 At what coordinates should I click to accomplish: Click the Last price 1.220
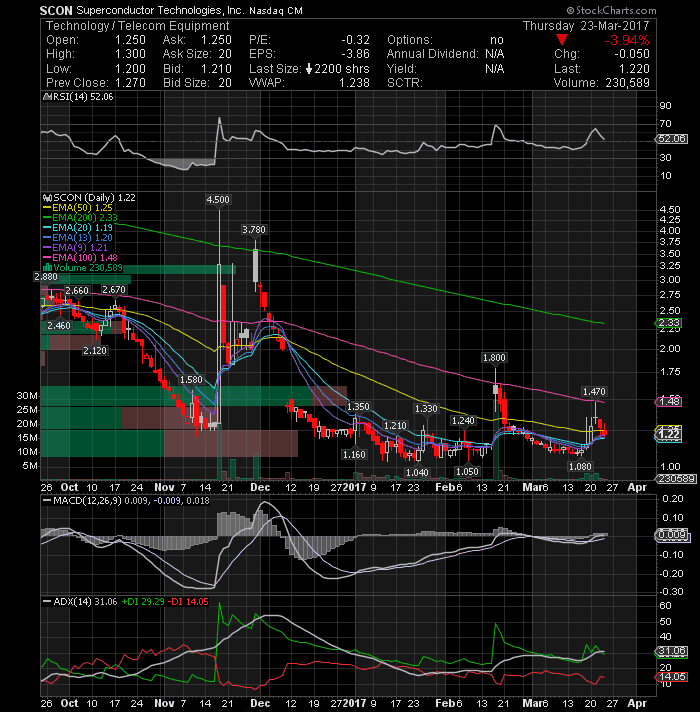634,69
